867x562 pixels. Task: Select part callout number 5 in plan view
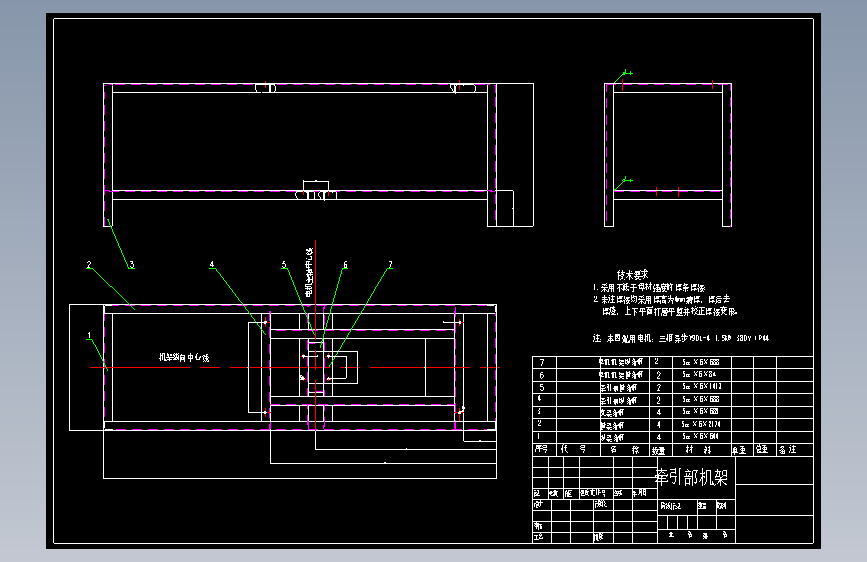[x=284, y=265]
